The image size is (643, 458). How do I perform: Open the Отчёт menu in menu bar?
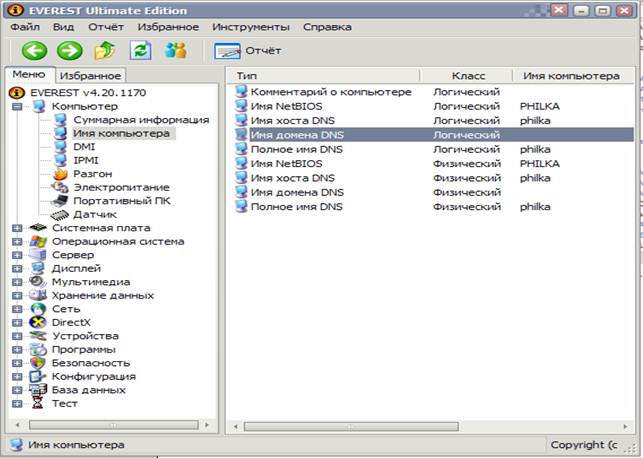(x=106, y=27)
